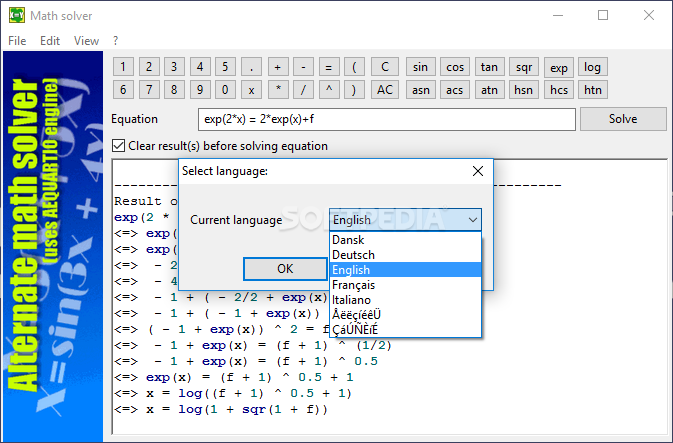This screenshot has width=673, height=443.
Task: Click into the Equation input field
Action: point(387,119)
